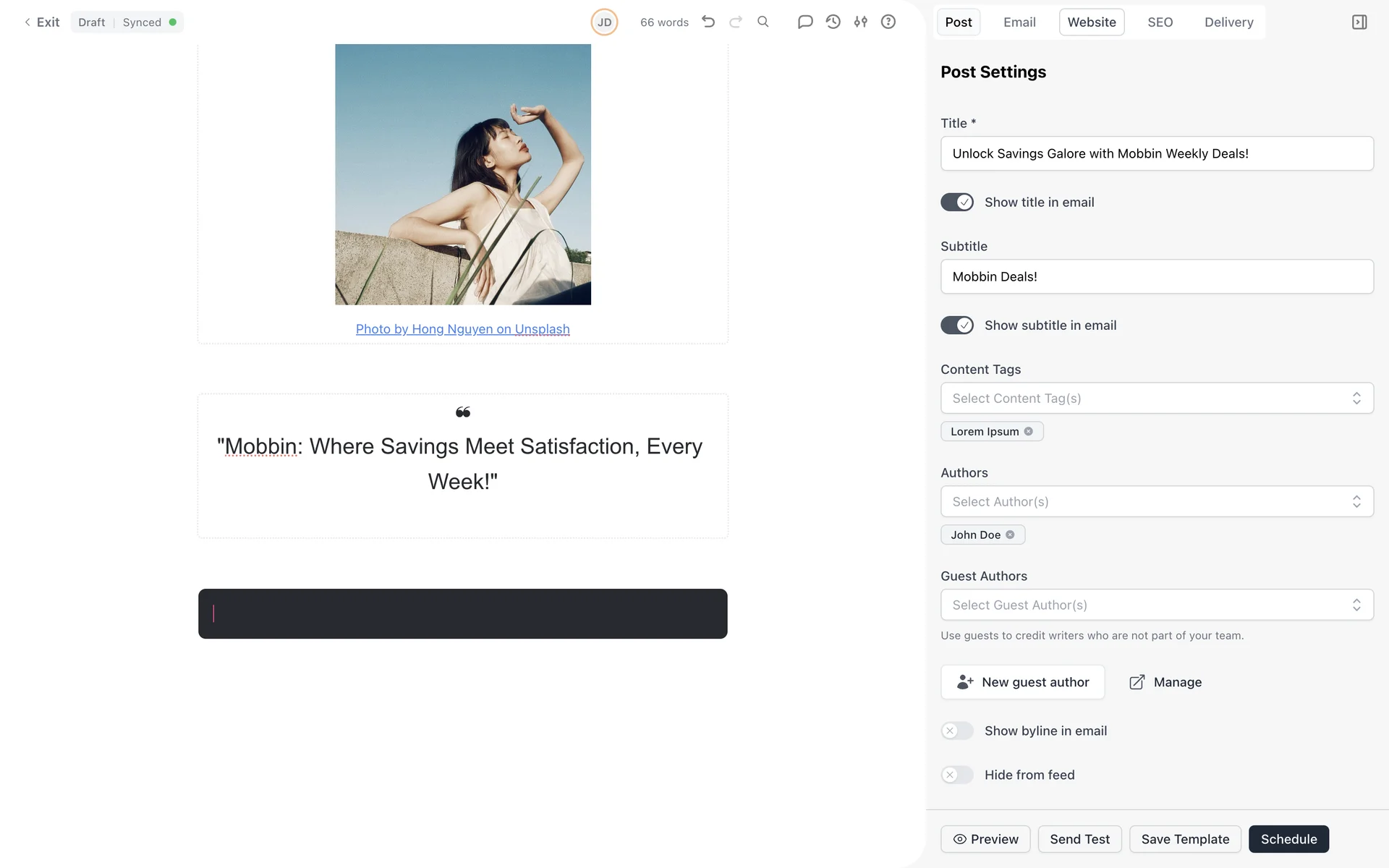Viewport: 1389px width, 868px height.
Task: Remove the Lorem Ipsum tag
Action: [x=1028, y=431]
